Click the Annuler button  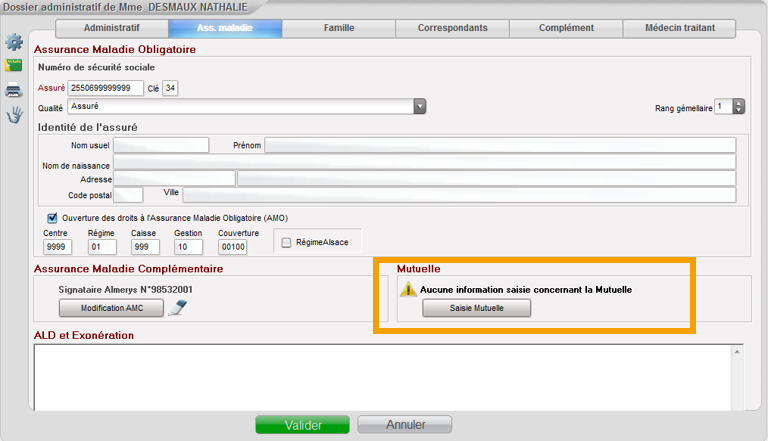[404, 425]
